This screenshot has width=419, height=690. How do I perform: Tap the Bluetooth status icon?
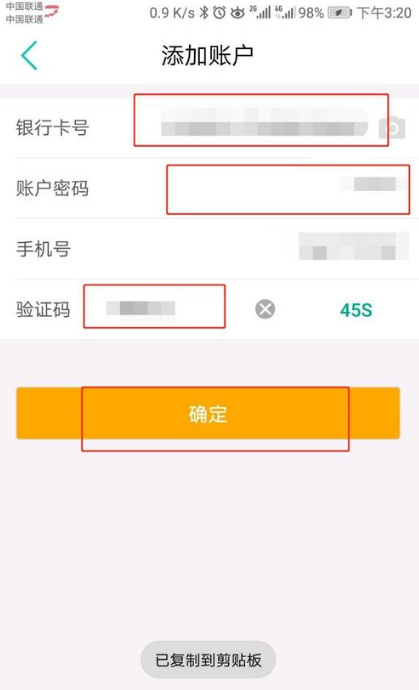click(204, 13)
